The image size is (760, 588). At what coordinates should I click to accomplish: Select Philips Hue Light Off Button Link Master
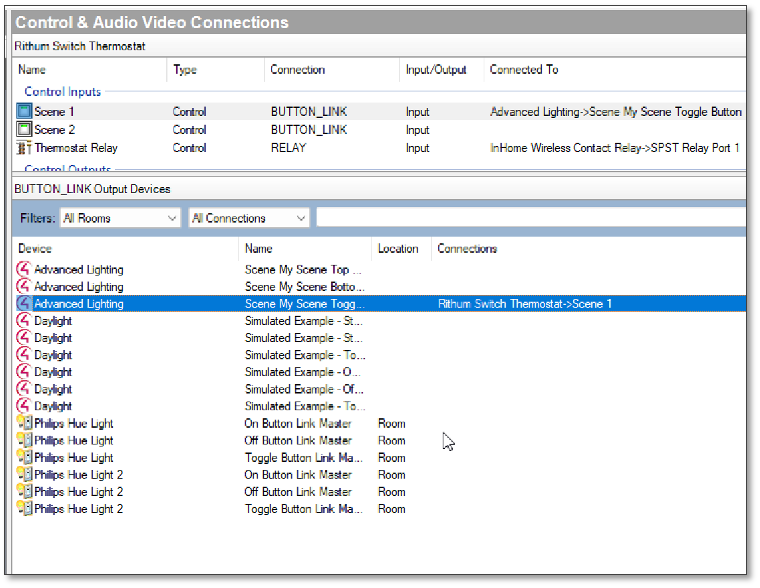click(x=298, y=441)
